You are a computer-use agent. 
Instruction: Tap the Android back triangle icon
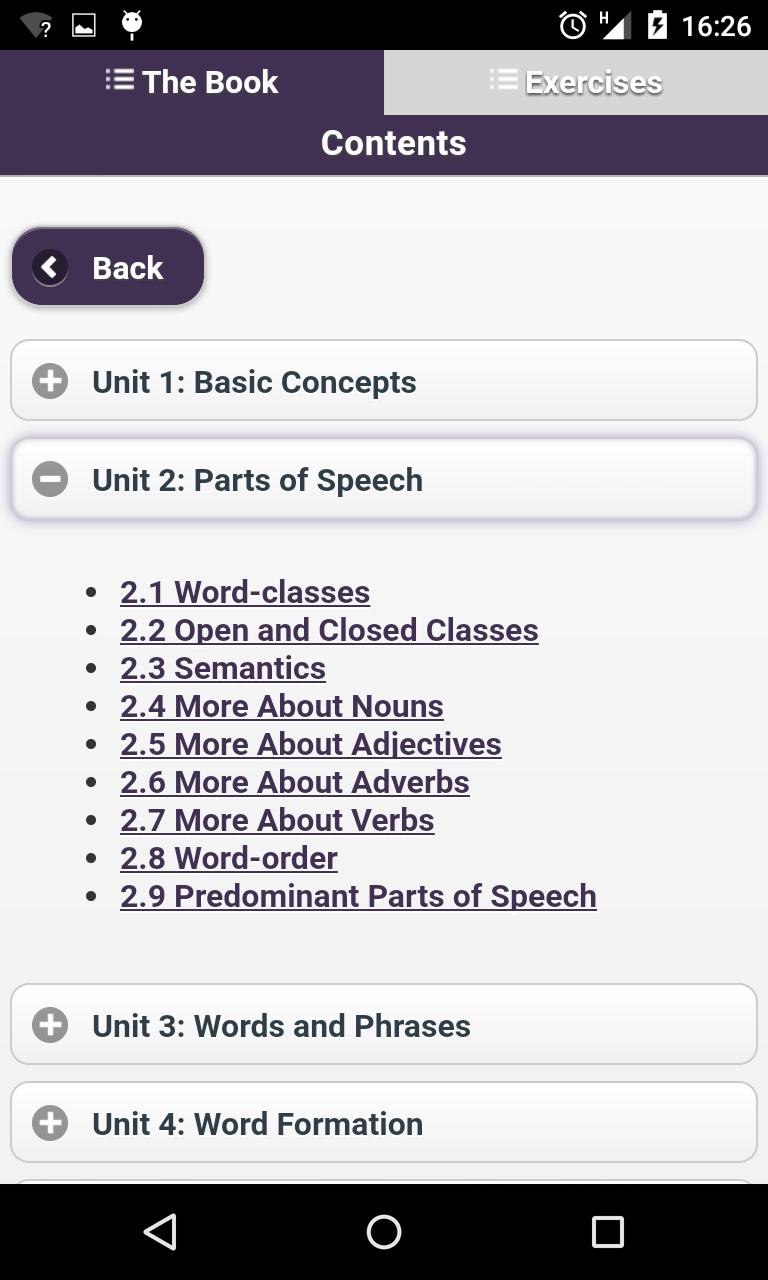(x=160, y=1231)
